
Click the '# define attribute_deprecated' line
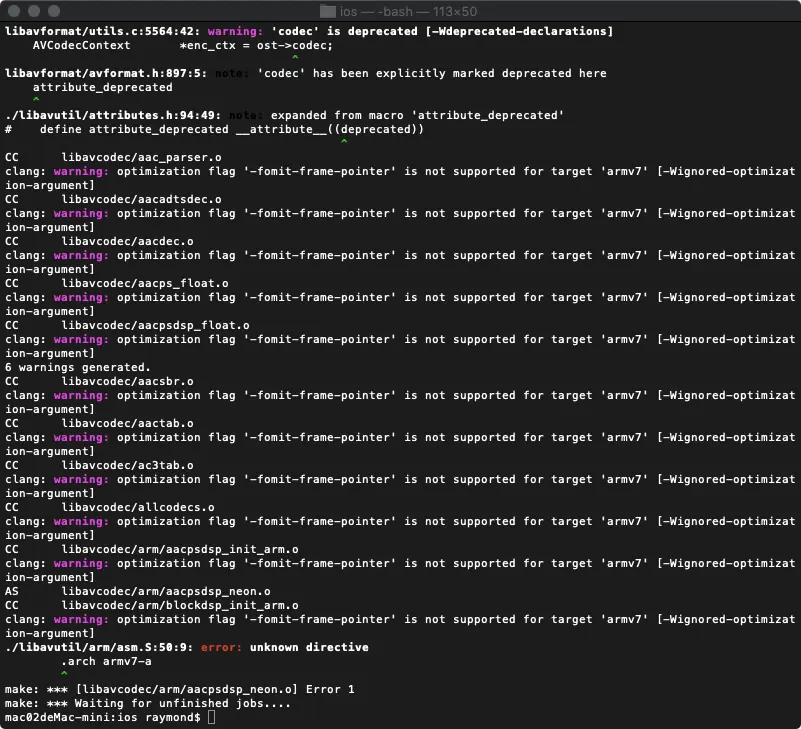pos(215,129)
